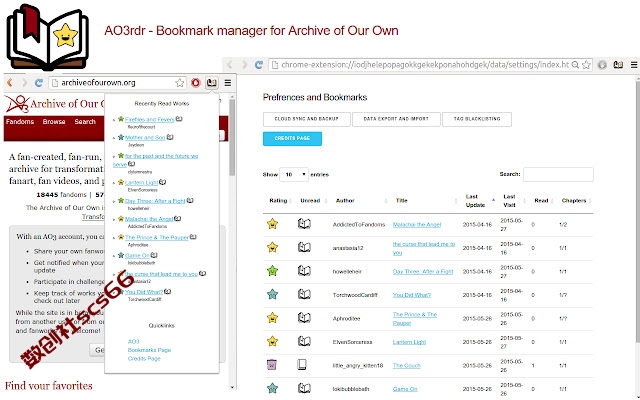
Task: Open the right browser hamburger menu
Action: point(634,64)
